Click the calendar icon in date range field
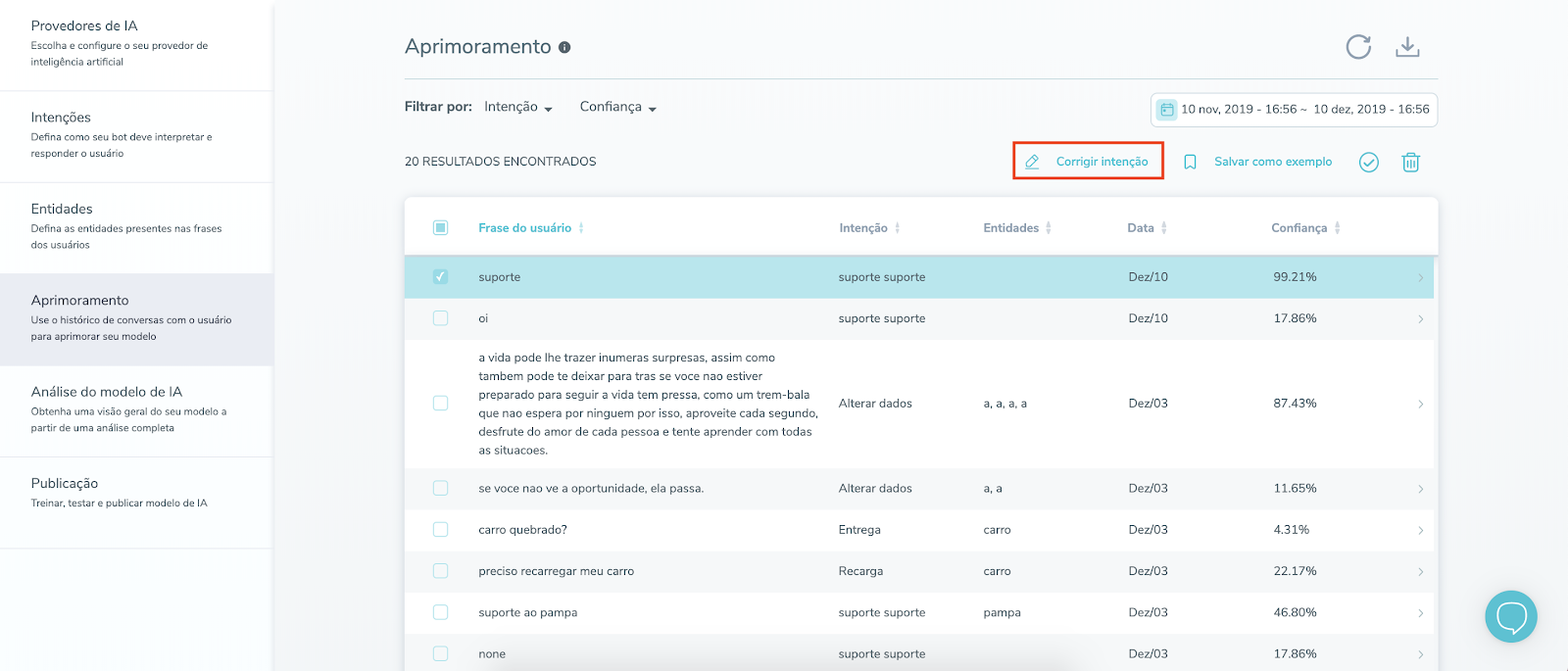The height and width of the screenshot is (671, 1568). (1167, 110)
